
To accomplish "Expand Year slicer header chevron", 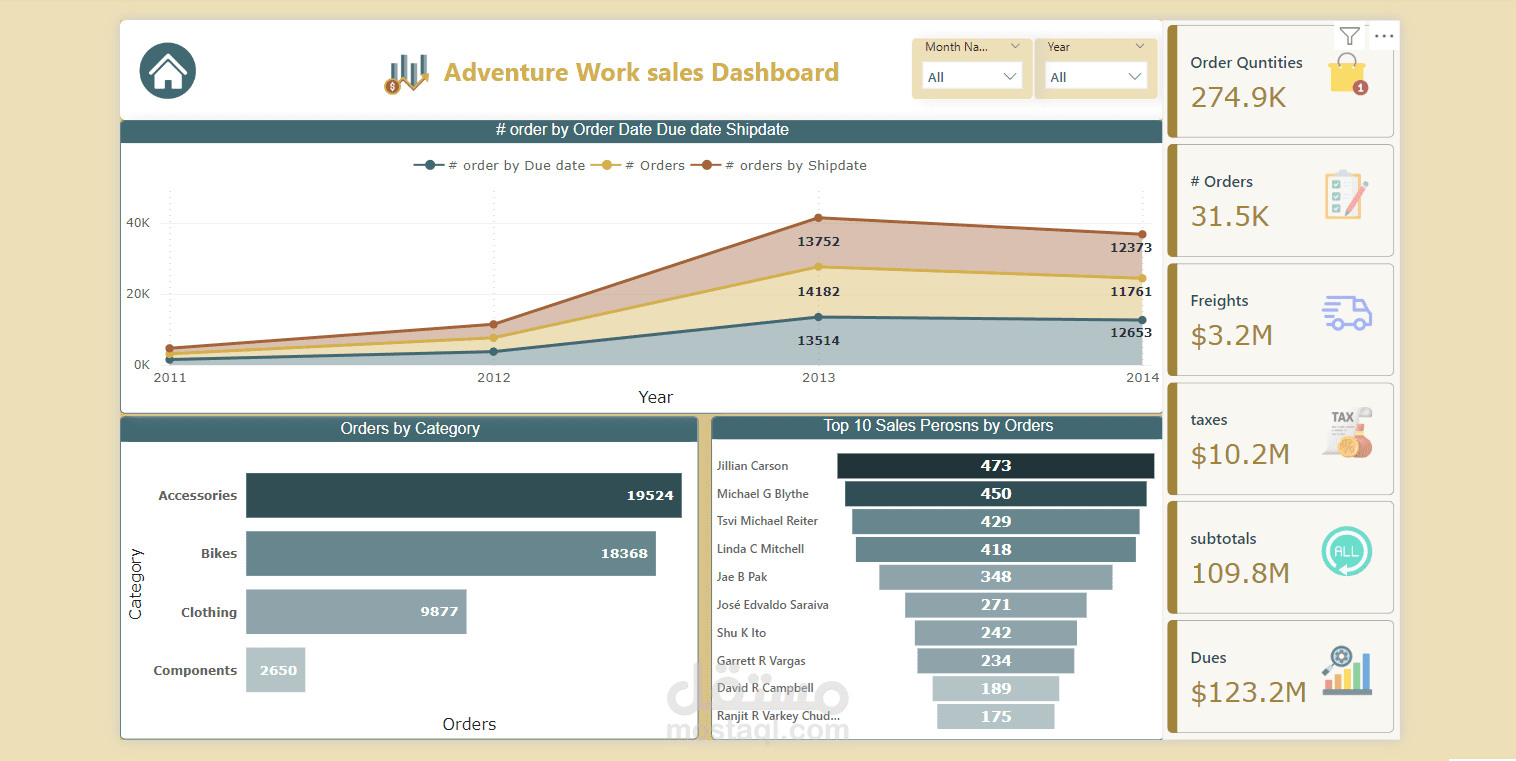I will coord(1140,46).
